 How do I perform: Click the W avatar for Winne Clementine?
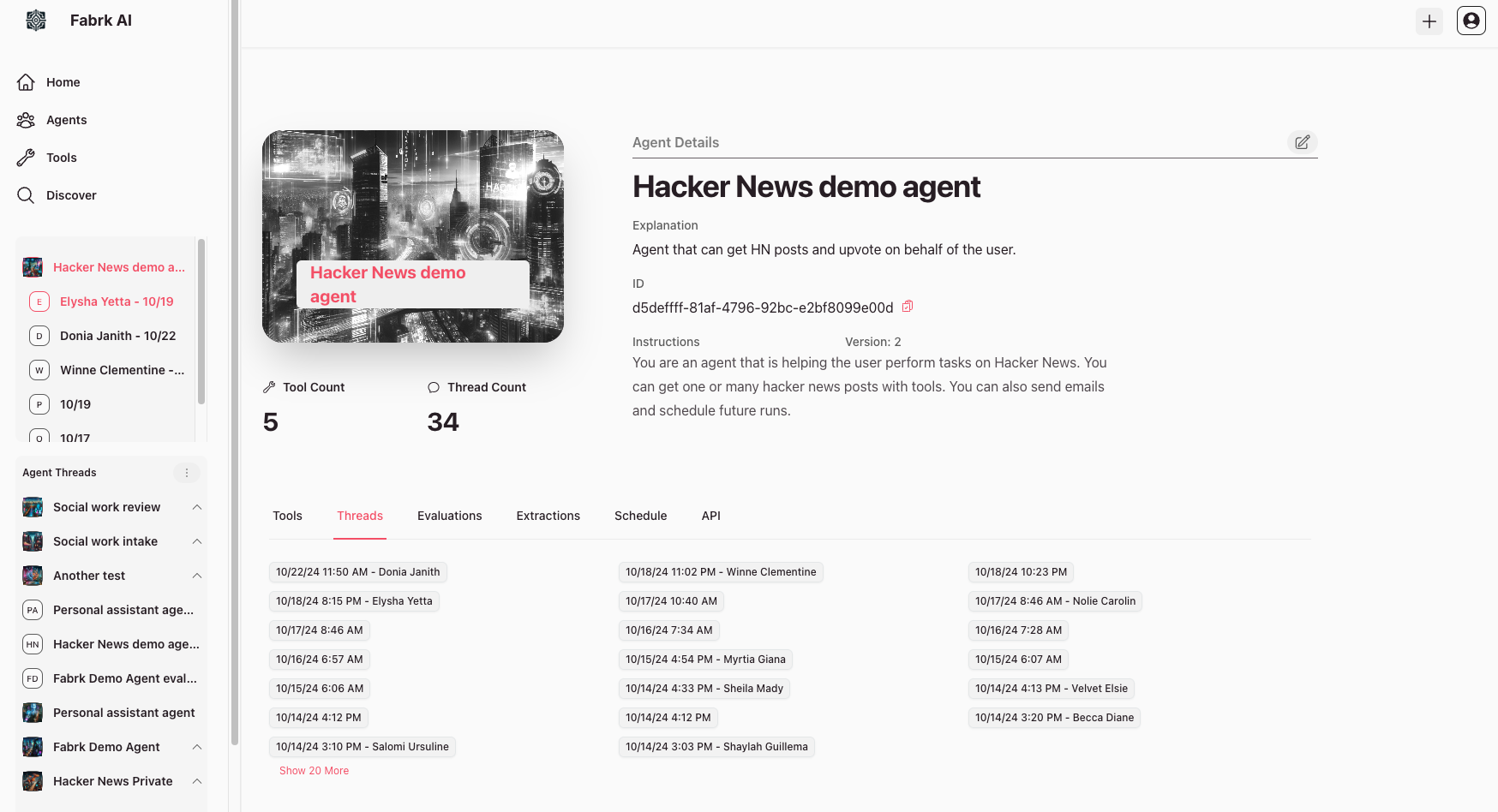coord(39,370)
